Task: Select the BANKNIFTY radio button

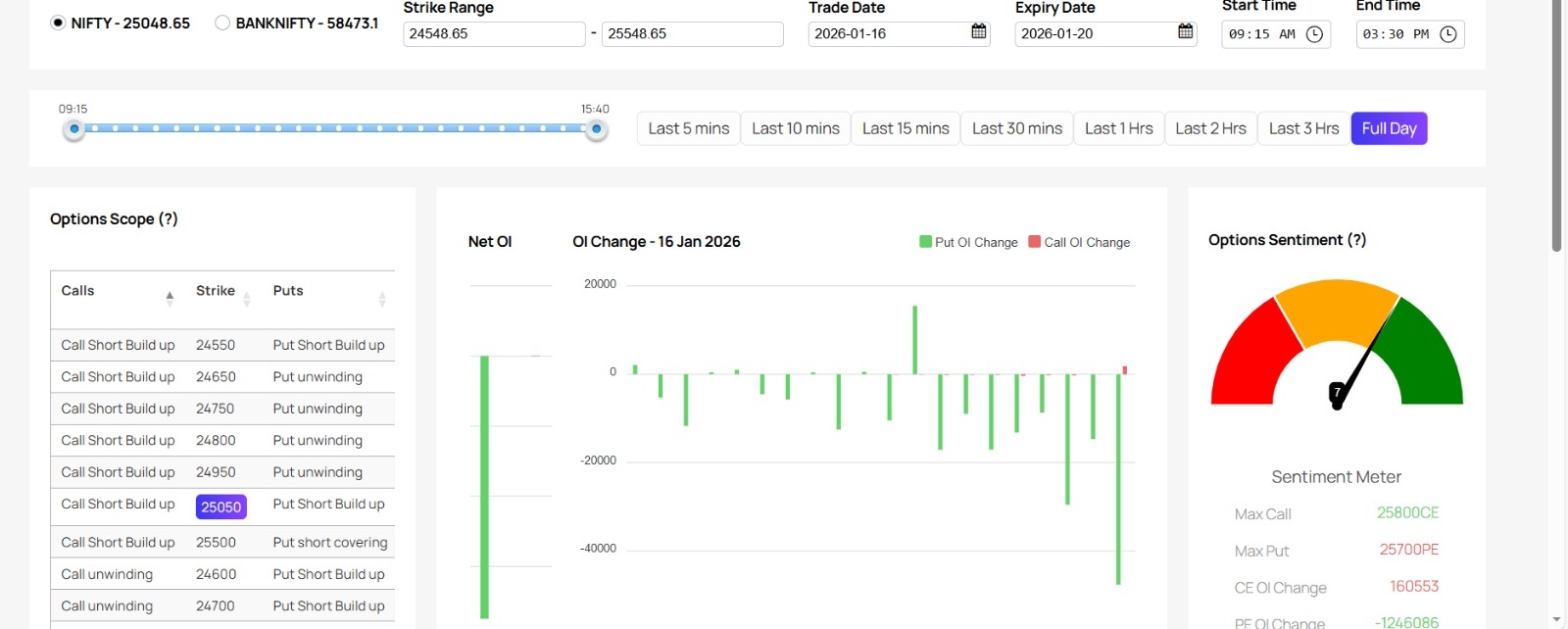Action: point(222,23)
